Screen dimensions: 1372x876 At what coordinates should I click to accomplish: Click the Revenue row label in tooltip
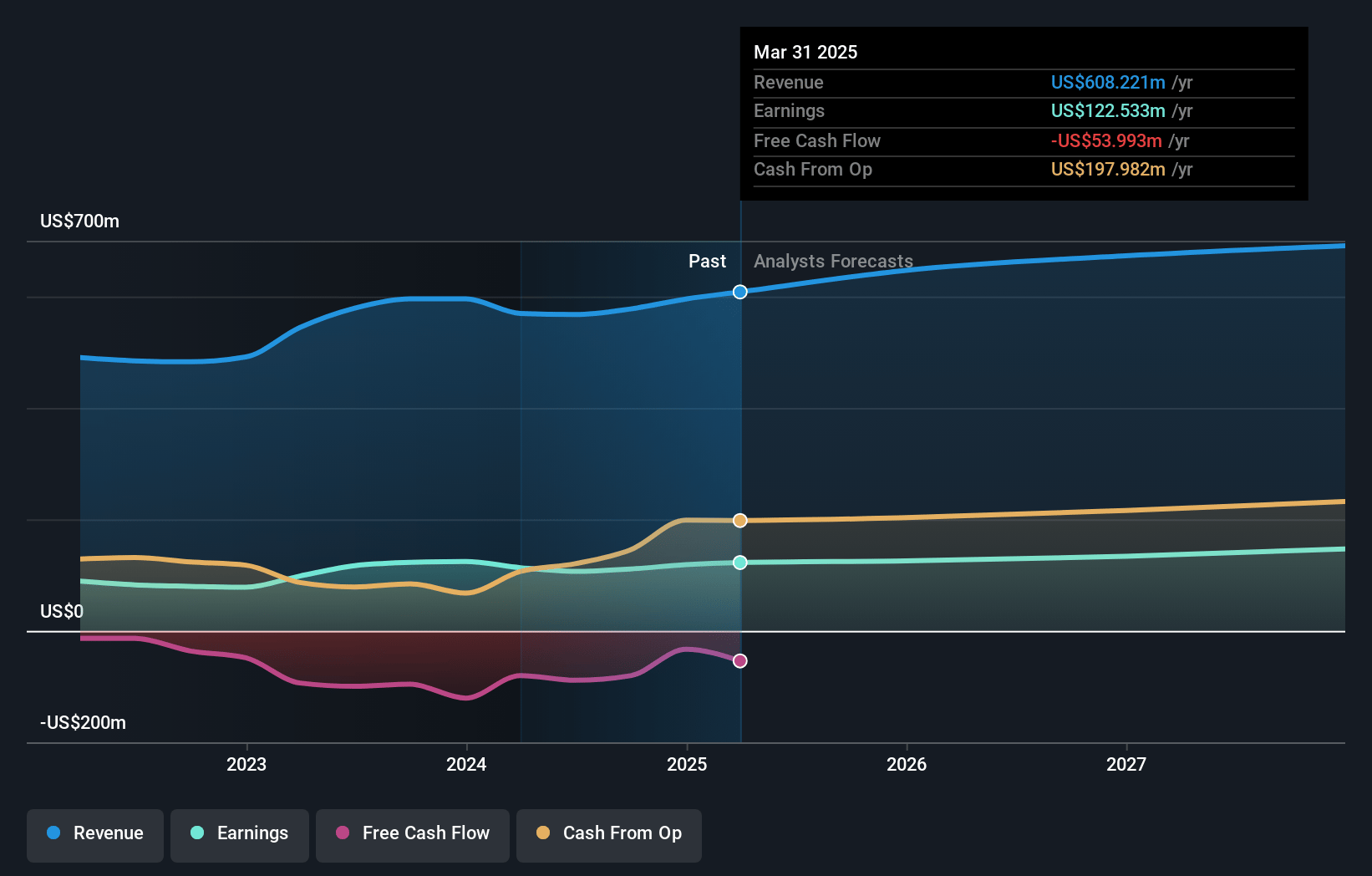[x=788, y=83]
